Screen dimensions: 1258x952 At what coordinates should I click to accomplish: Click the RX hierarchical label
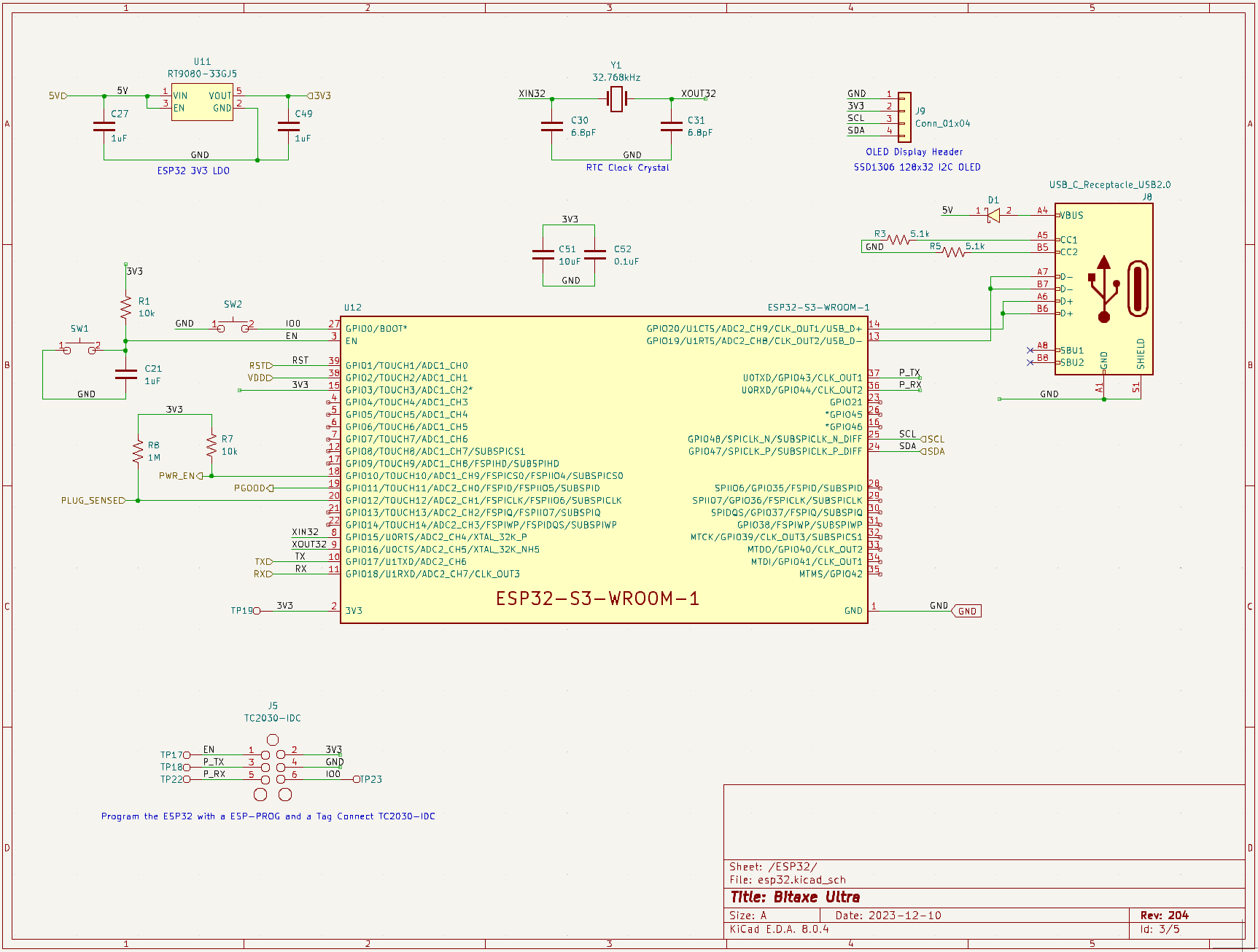click(x=263, y=574)
